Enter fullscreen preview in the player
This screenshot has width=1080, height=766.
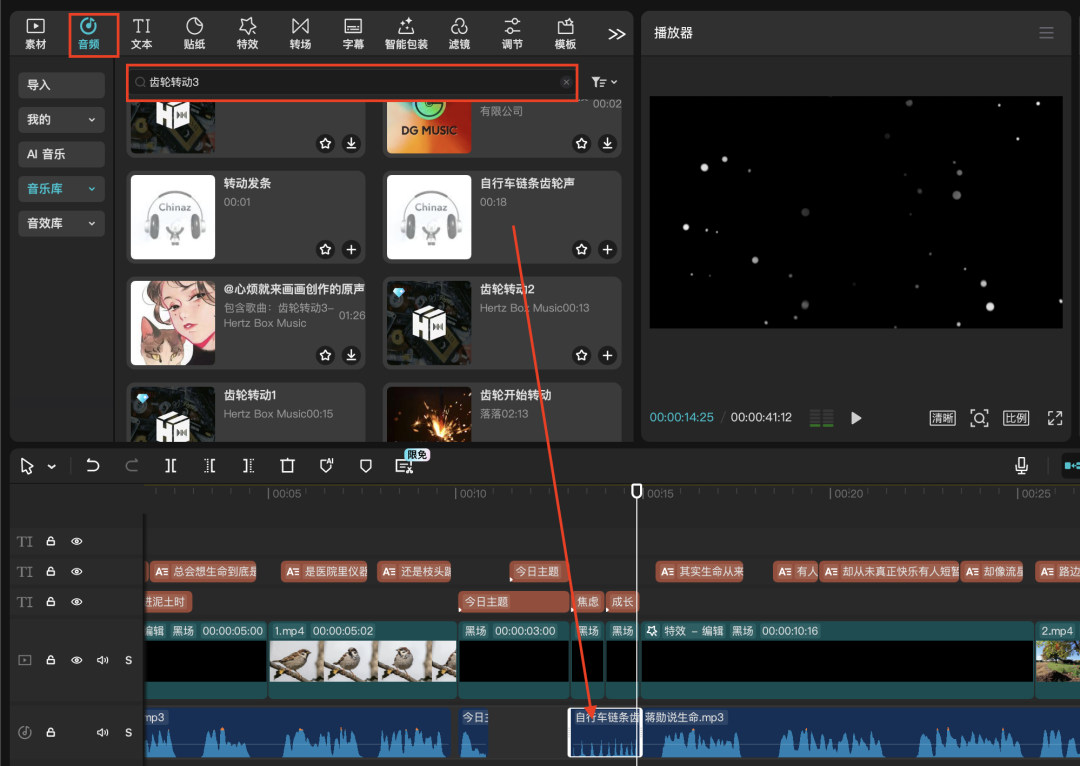[1054, 418]
